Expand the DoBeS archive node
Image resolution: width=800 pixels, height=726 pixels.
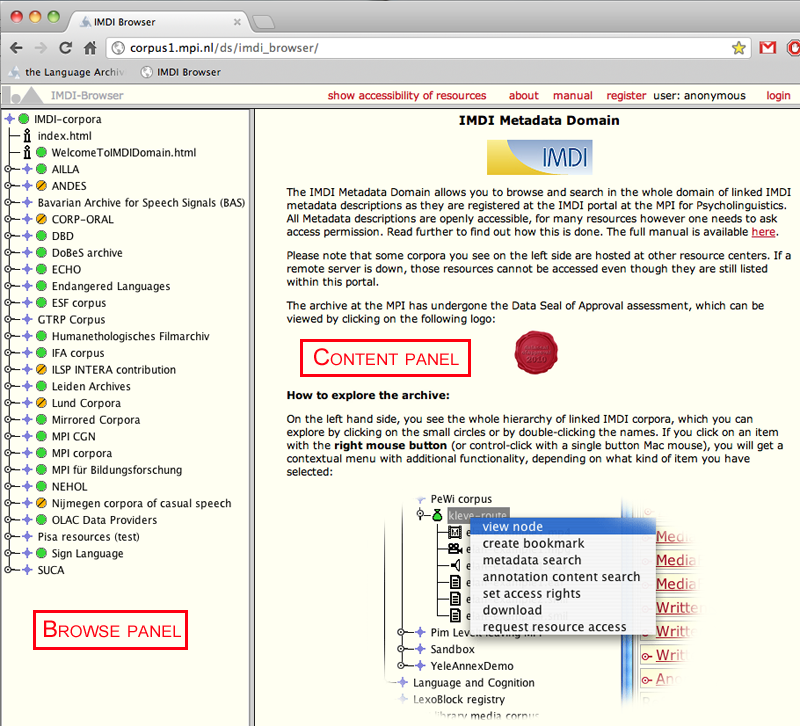(8, 253)
